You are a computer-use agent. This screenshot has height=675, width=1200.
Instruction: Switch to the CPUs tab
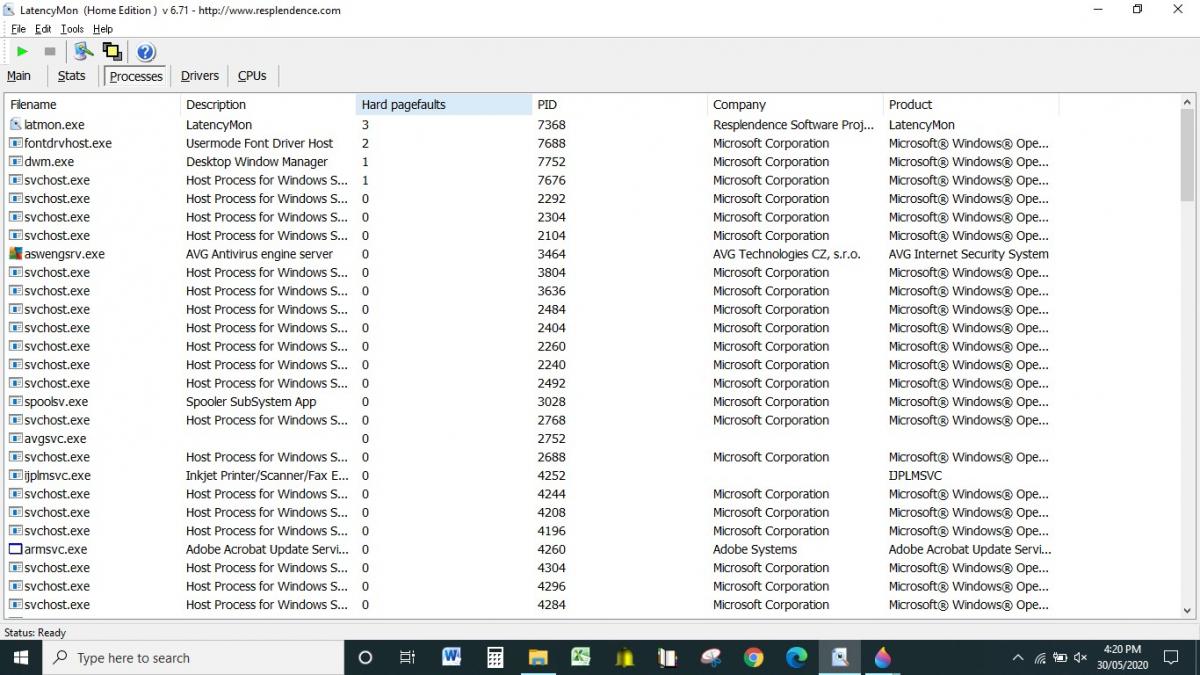tap(252, 76)
